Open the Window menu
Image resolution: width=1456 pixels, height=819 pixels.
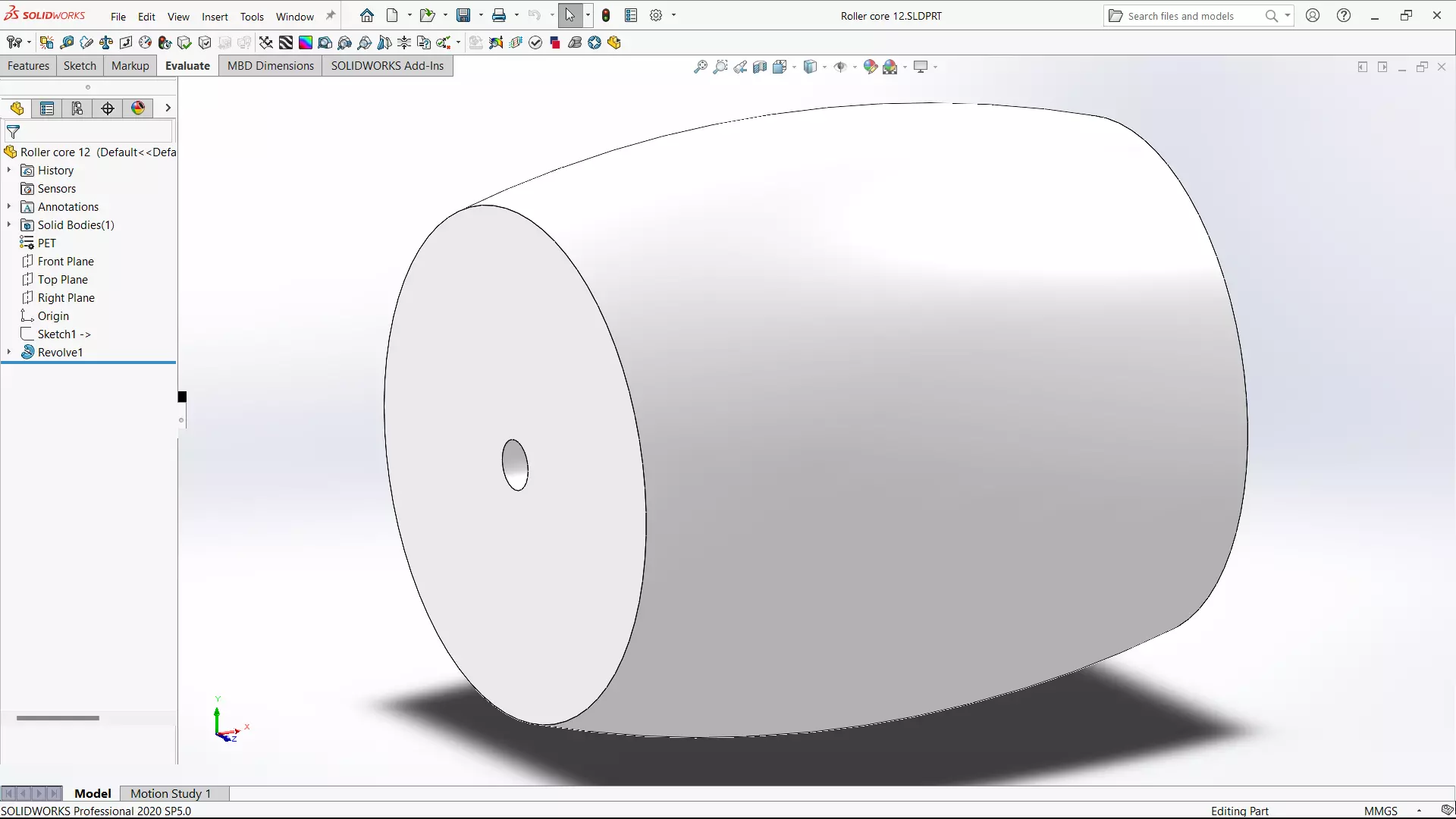pos(295,16)
